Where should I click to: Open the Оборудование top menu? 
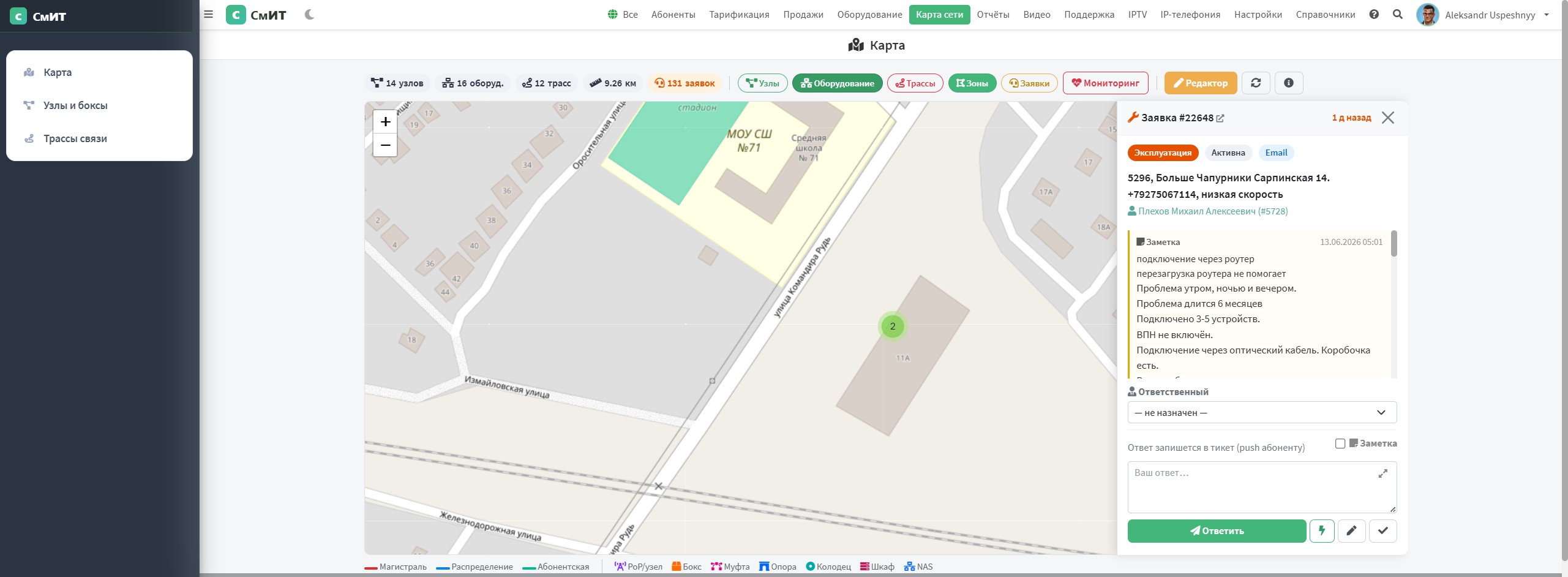click(x=870, y=15)
